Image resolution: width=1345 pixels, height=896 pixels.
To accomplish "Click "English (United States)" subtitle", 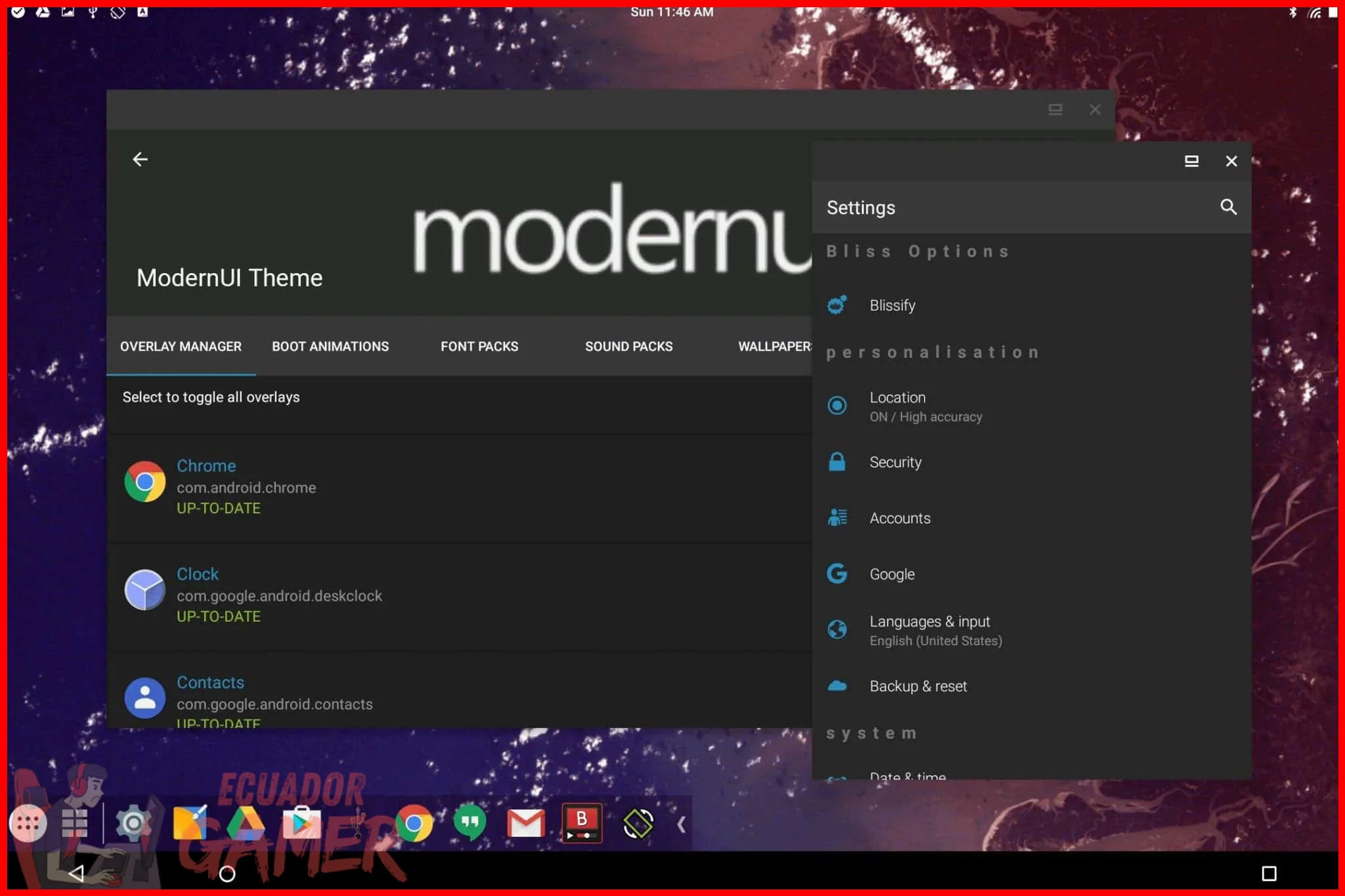I will (x=936, y=641).
